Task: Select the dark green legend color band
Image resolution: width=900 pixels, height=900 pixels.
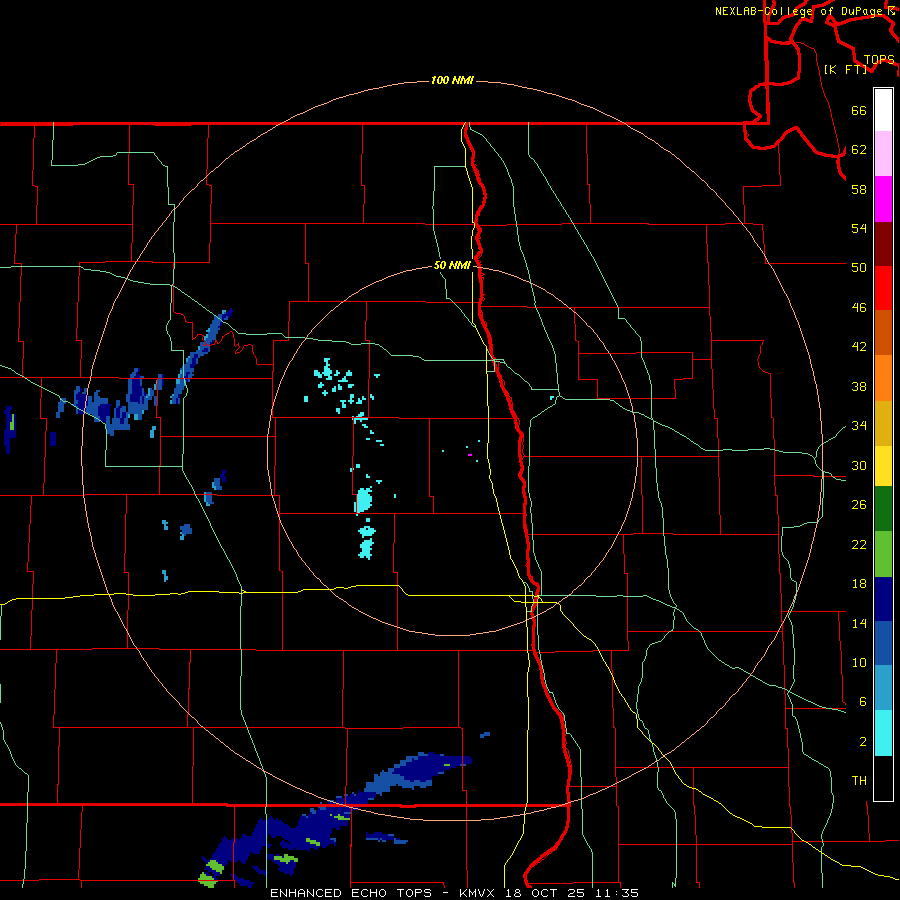Action: pyautogui.click(x=883, y=509)
